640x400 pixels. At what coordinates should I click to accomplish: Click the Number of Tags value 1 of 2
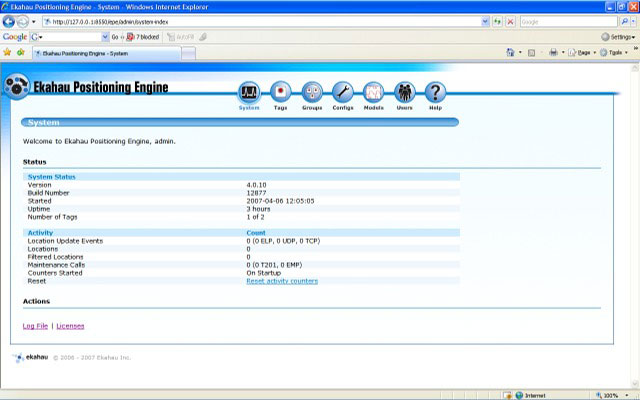[x=255, y=217]
